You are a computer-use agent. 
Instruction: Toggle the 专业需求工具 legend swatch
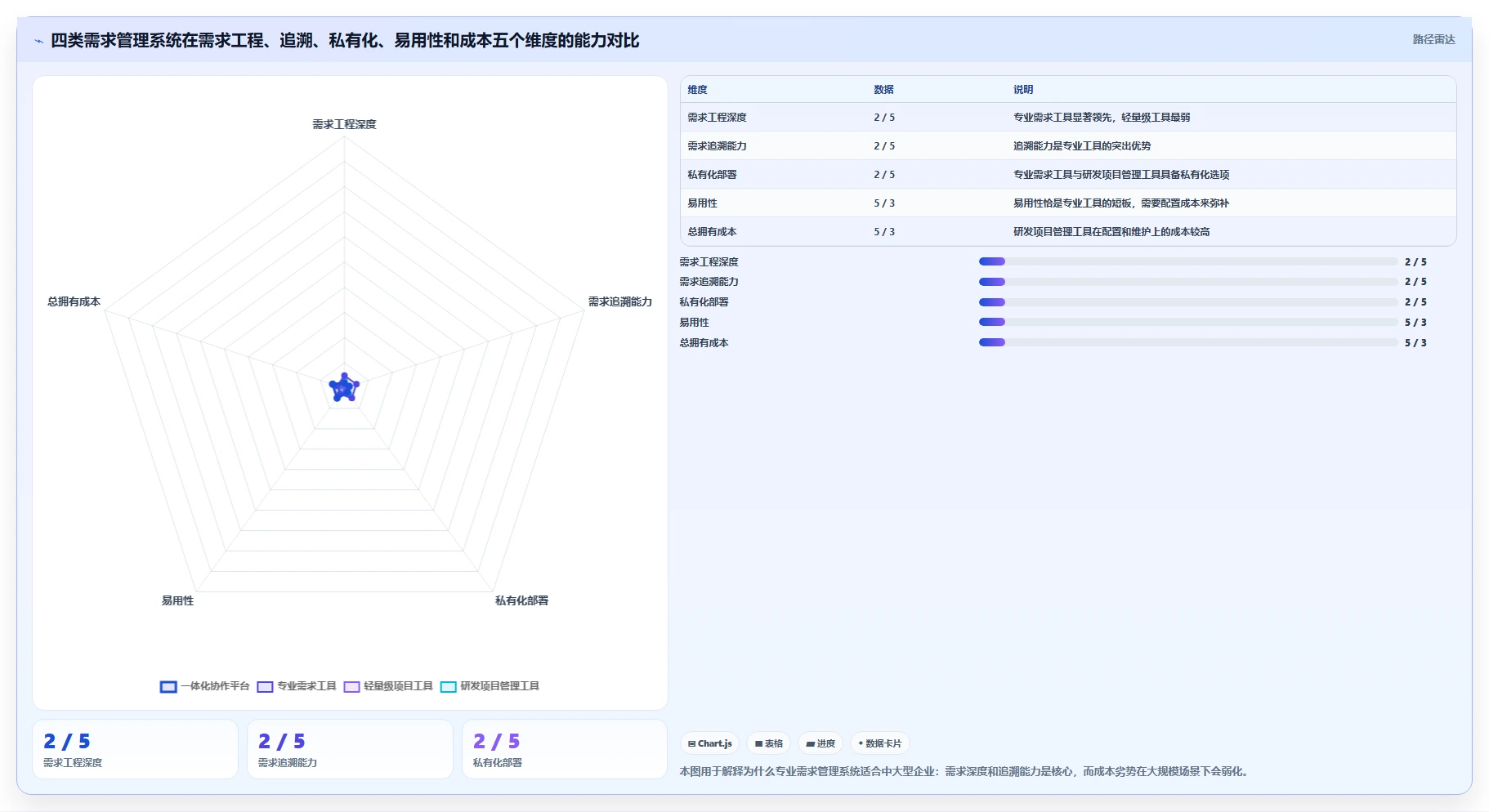tap(265, 686)
